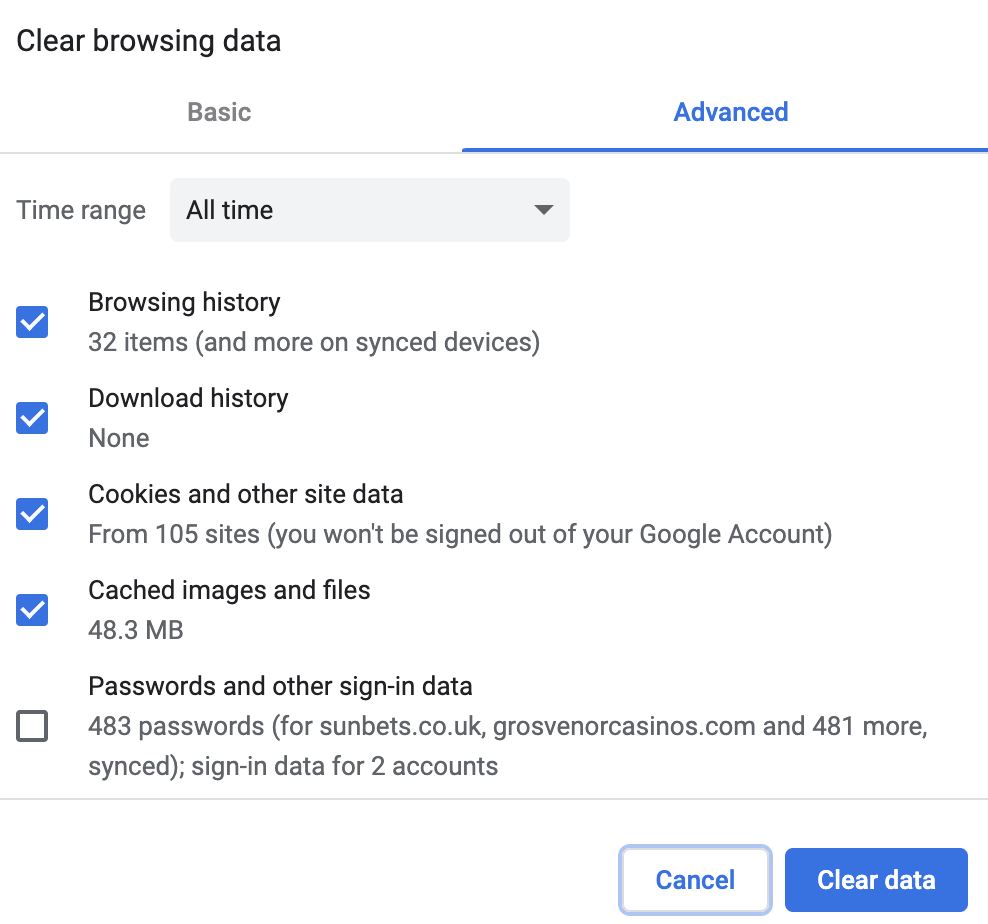Uncheck Cached images and files checkbox

(x=32, y=609)
